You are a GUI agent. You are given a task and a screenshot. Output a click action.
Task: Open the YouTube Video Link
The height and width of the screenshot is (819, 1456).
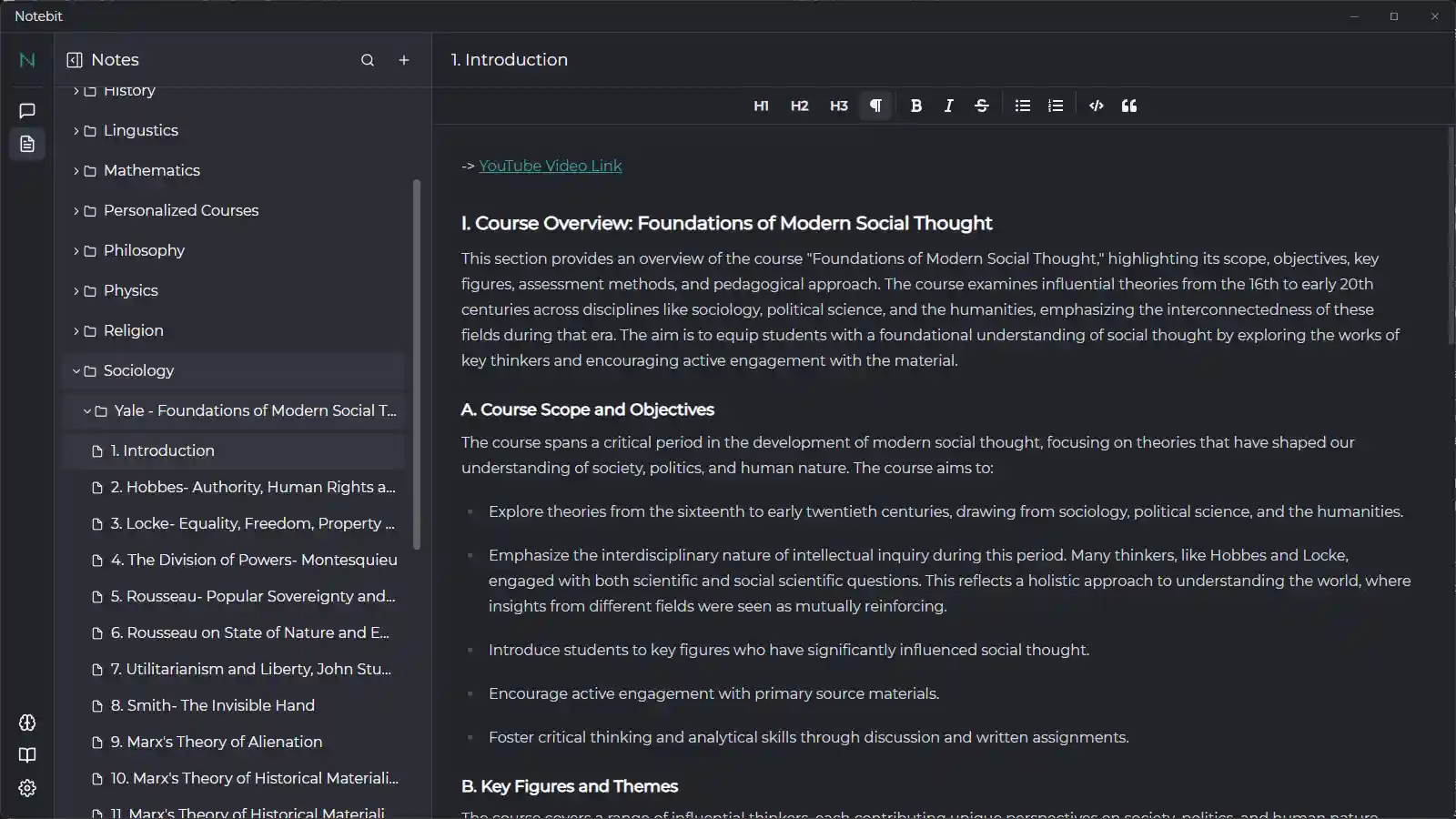[550, 166]
